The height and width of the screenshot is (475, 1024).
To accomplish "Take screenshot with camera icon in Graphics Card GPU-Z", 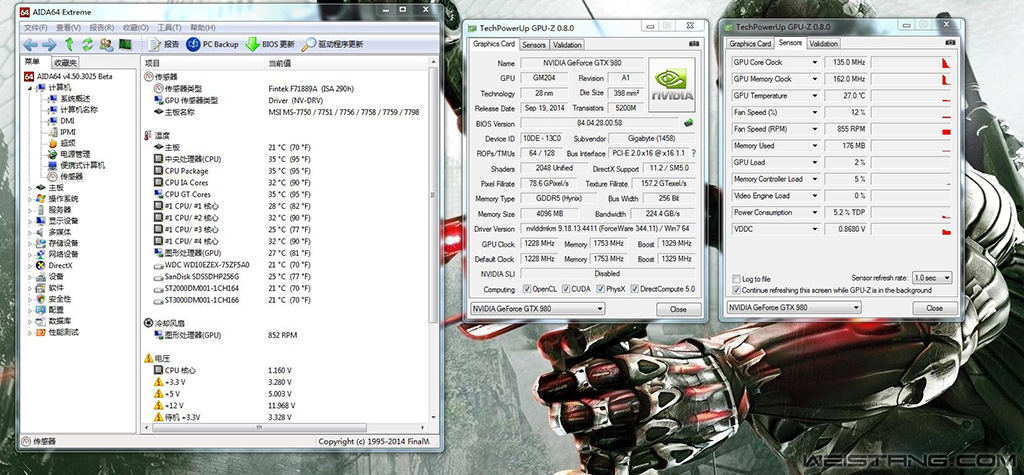I will click(x=693, y=44).
